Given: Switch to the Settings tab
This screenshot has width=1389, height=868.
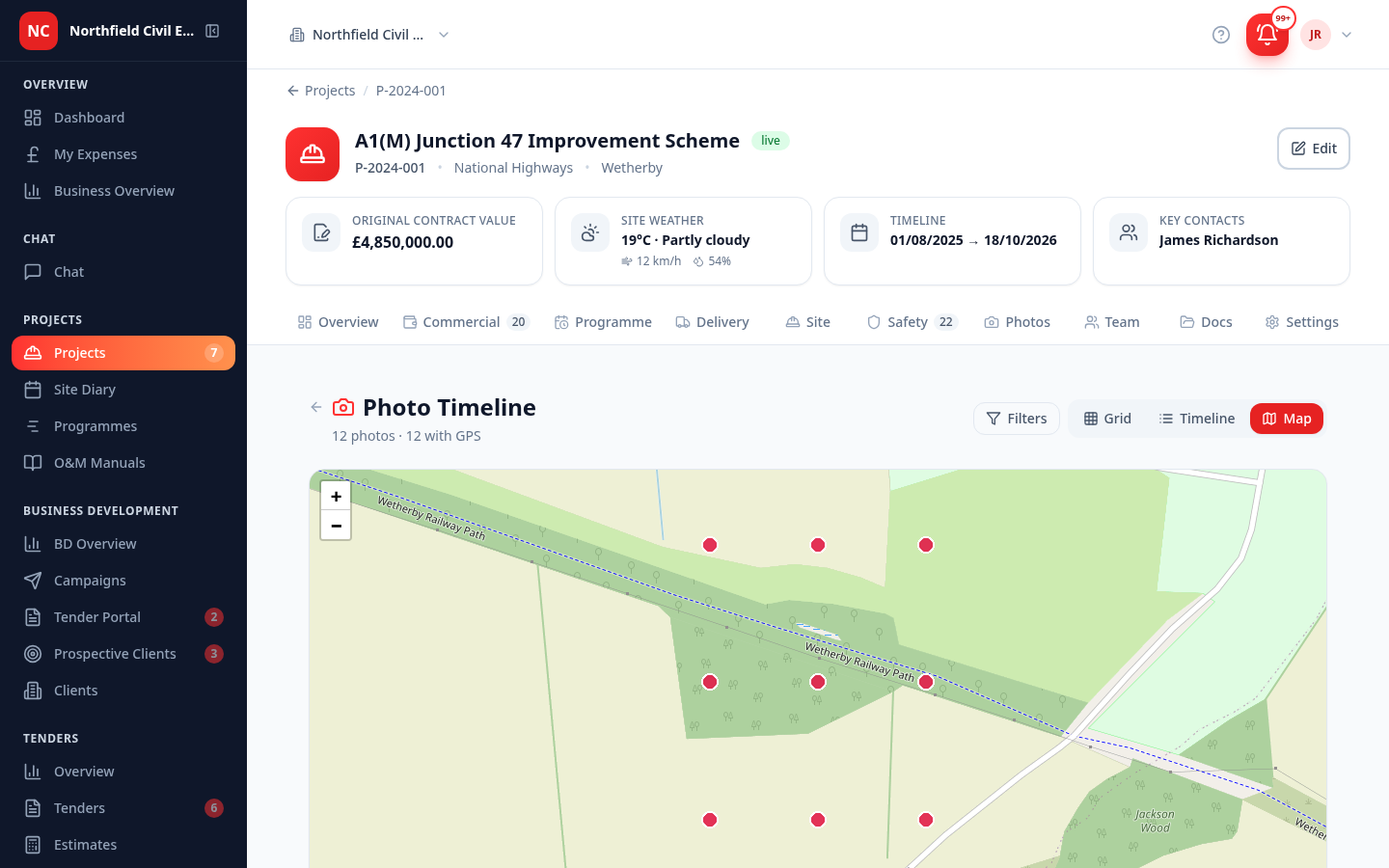Looking at the screenshot, I should 1301,322.
